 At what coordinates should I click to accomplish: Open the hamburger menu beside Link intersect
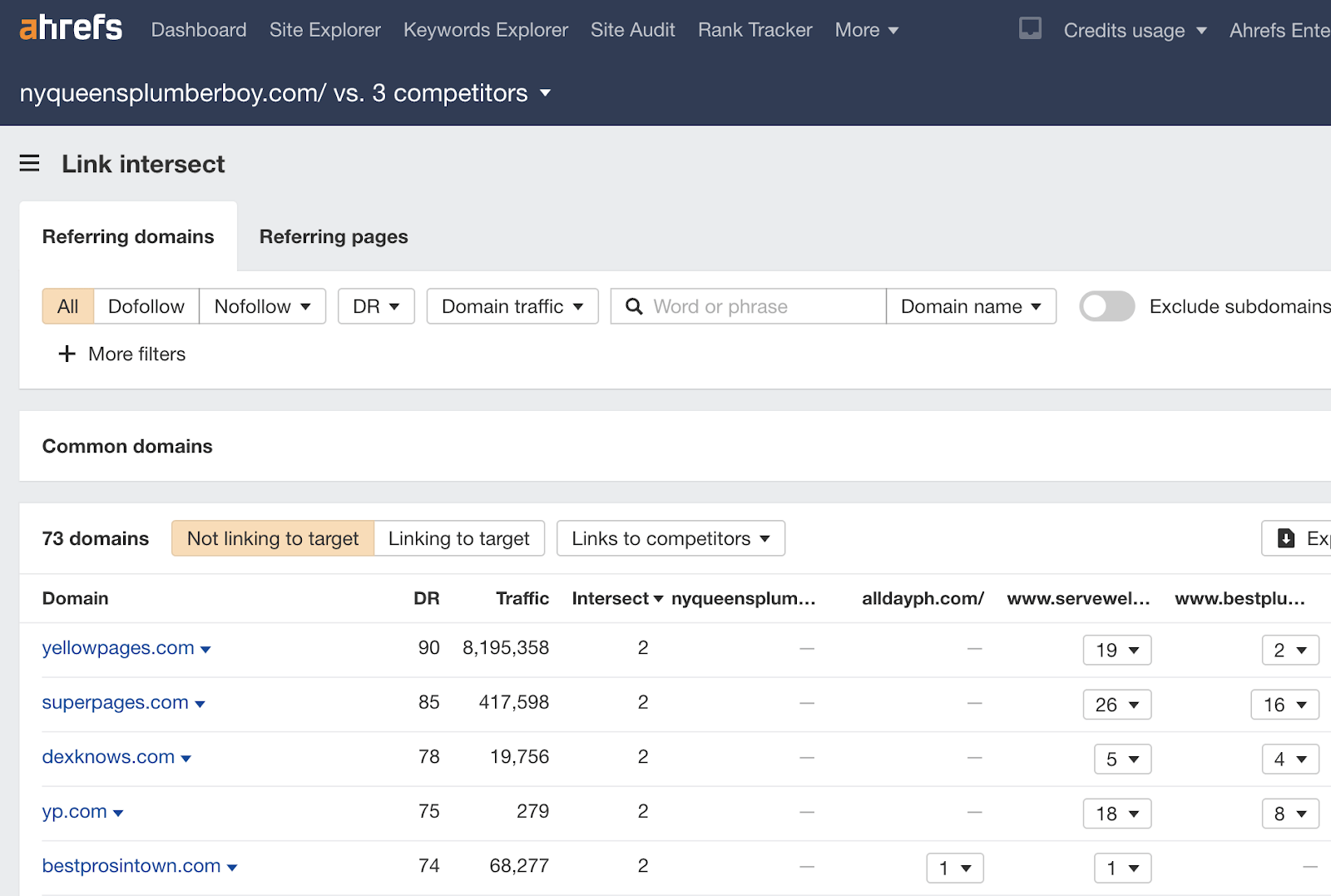point(29,163)
